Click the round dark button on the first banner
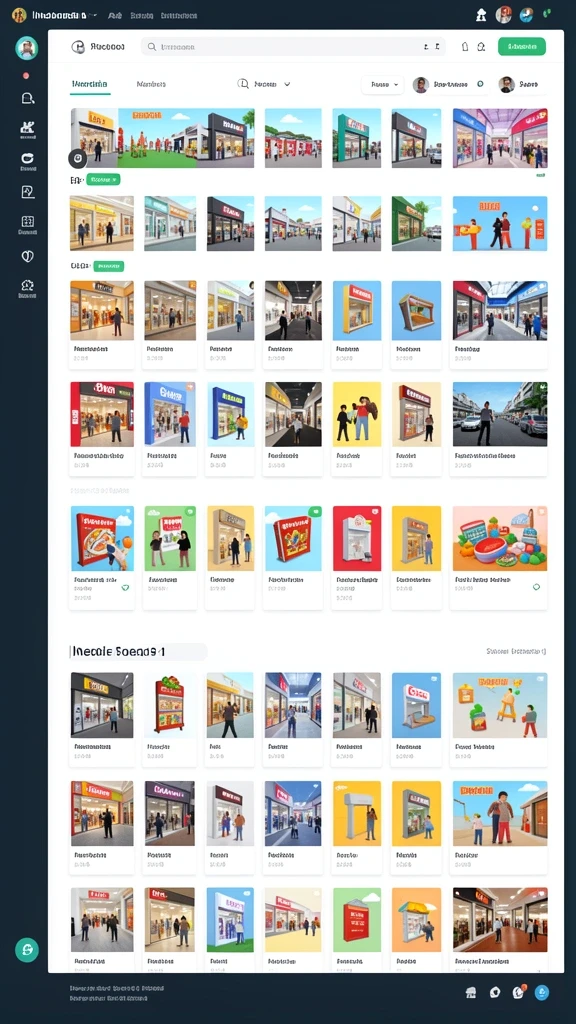Screen dimensions: 576x1024 pyautogui.click(x=77, y=159)
